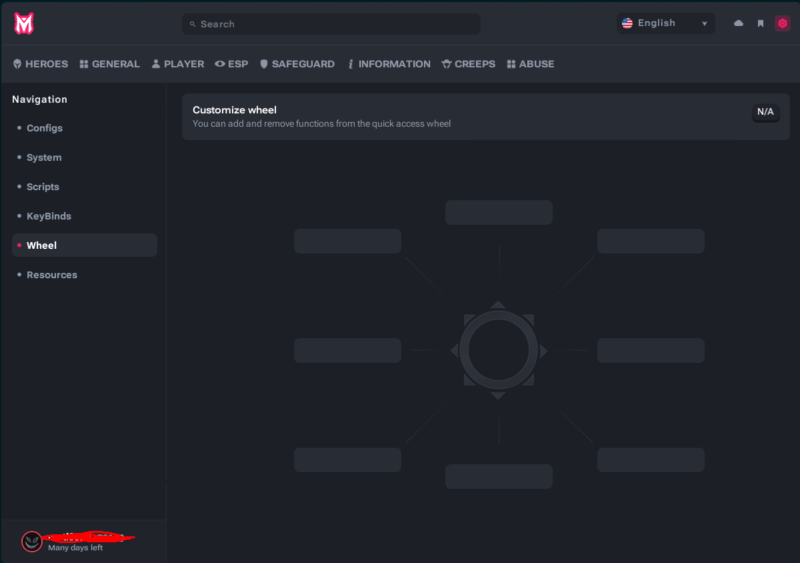
Task: Click the bookmark icon in header
Action: (x=760, y=23)
